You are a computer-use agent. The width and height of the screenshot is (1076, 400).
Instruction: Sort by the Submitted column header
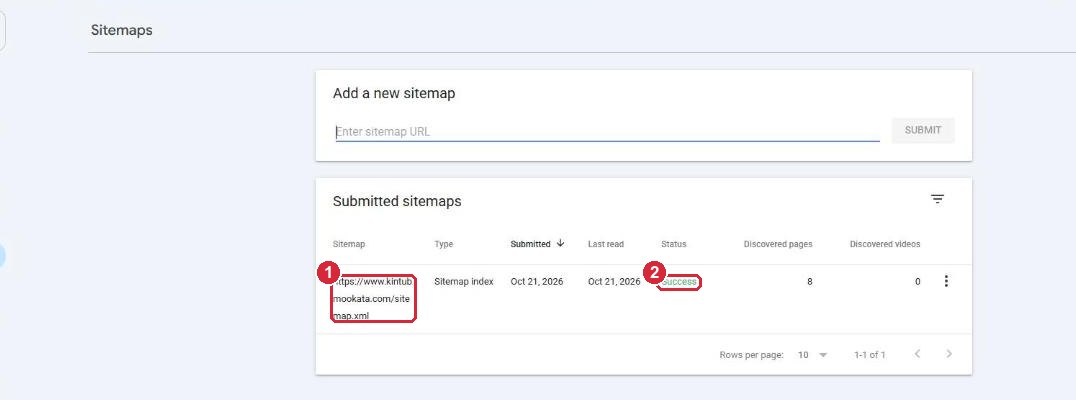coord(530,244)
